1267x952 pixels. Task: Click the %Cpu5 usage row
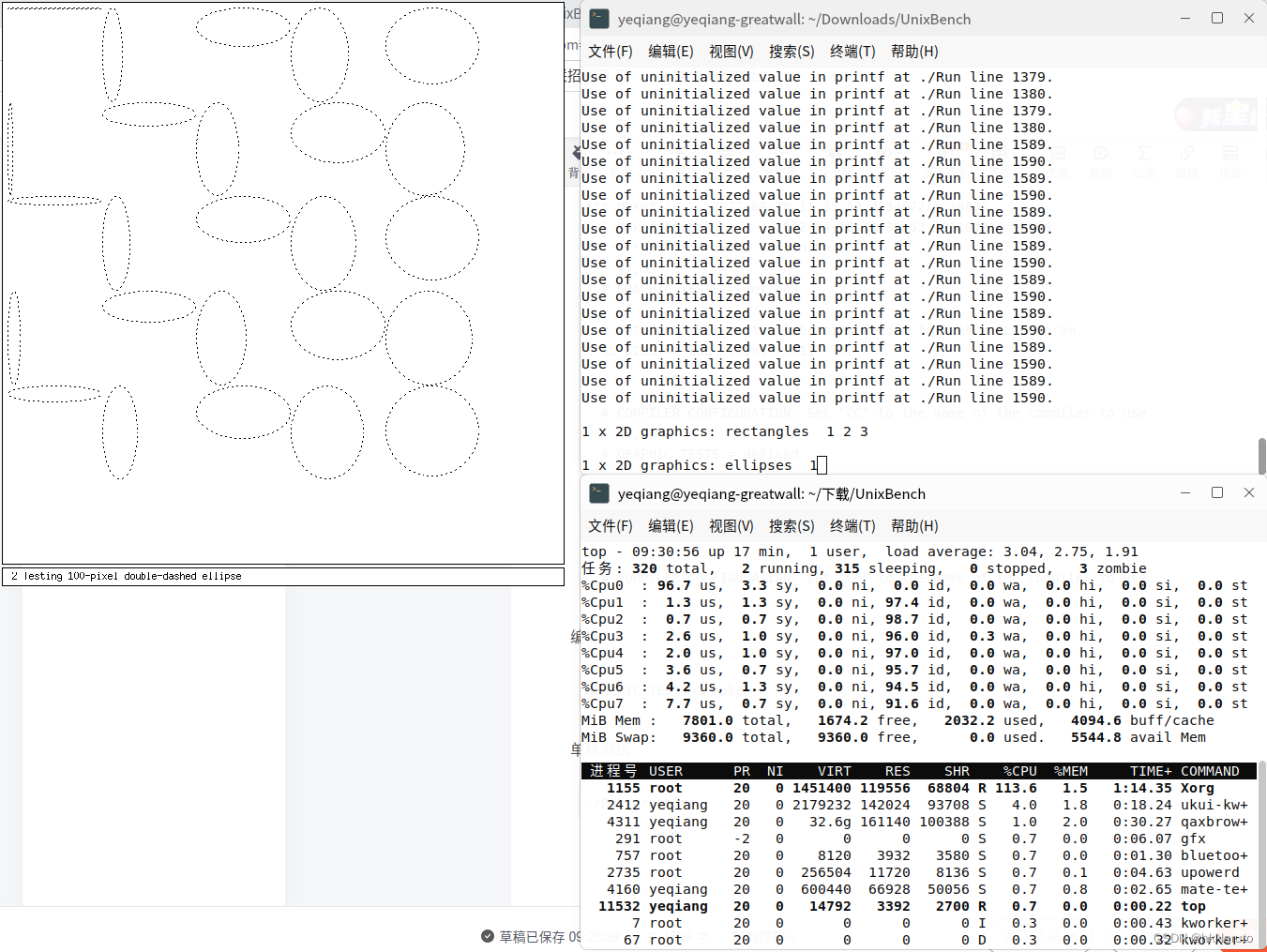pos(914,670)
